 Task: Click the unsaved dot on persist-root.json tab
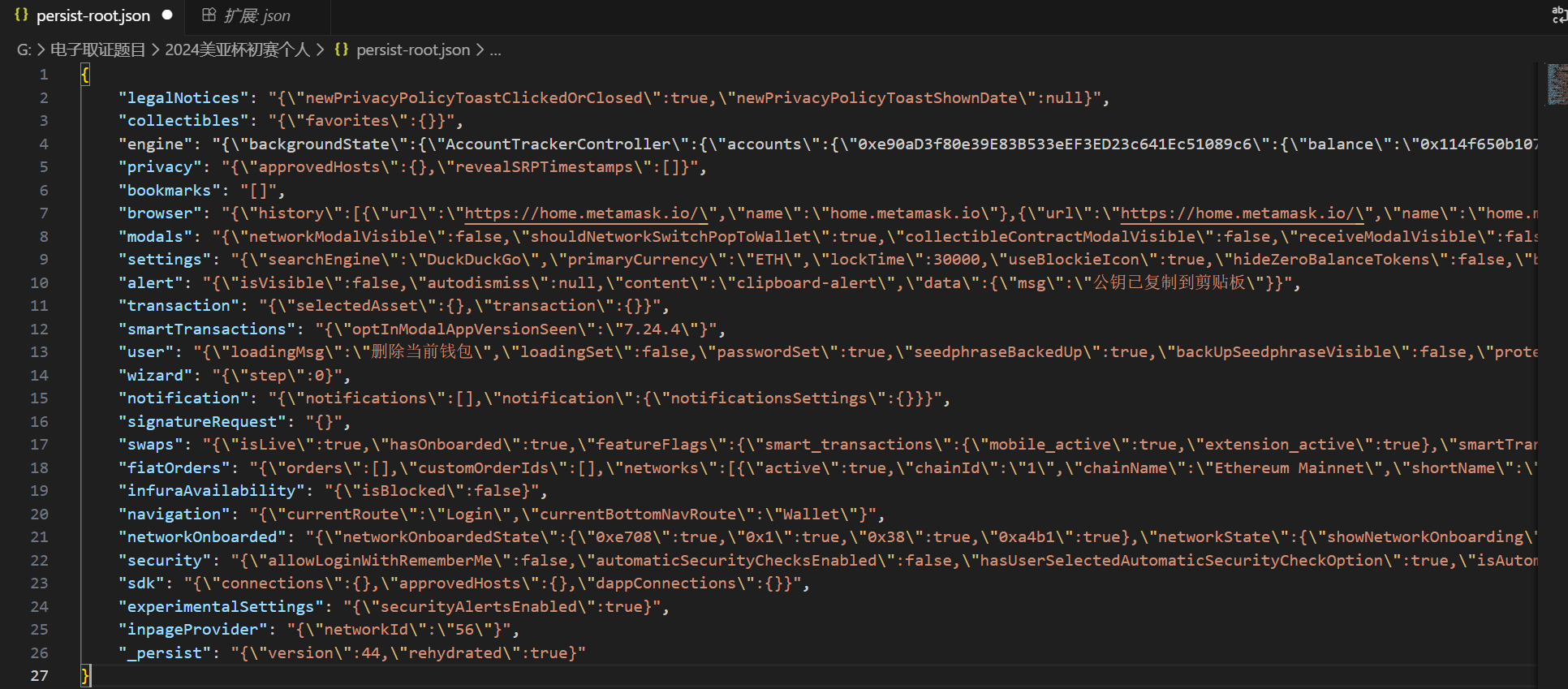tap(167, 15)
